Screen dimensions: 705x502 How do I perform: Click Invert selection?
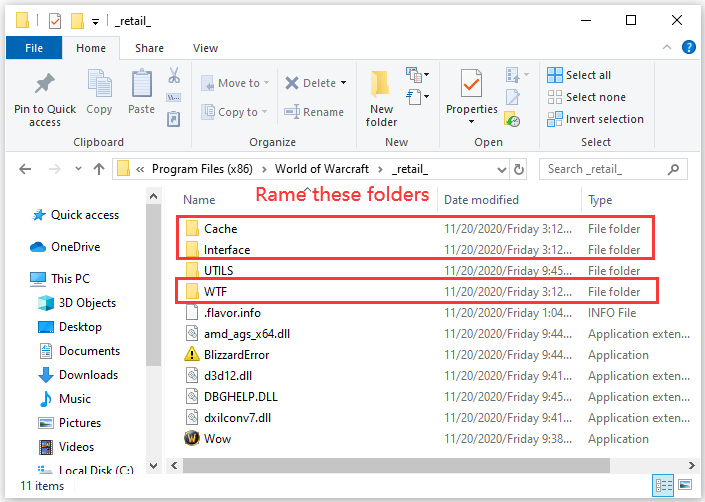[x=595, y=119]
